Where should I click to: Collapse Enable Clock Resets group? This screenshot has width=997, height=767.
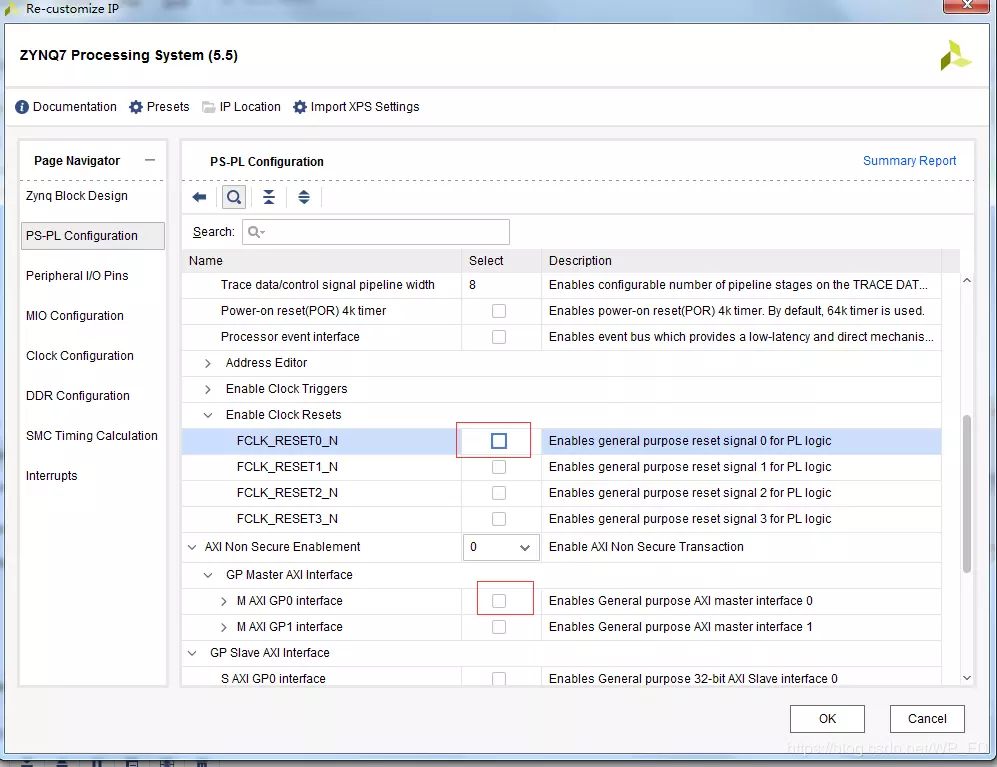pyautogui.click(x=208, y=415)
